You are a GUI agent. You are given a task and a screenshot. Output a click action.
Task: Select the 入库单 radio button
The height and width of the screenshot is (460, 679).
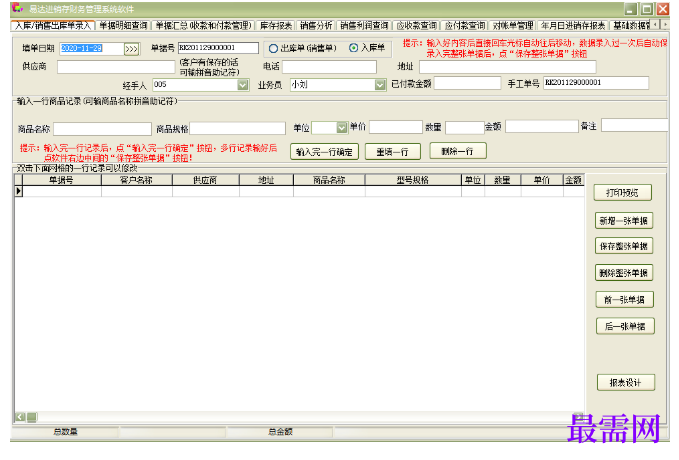point(353,48)
